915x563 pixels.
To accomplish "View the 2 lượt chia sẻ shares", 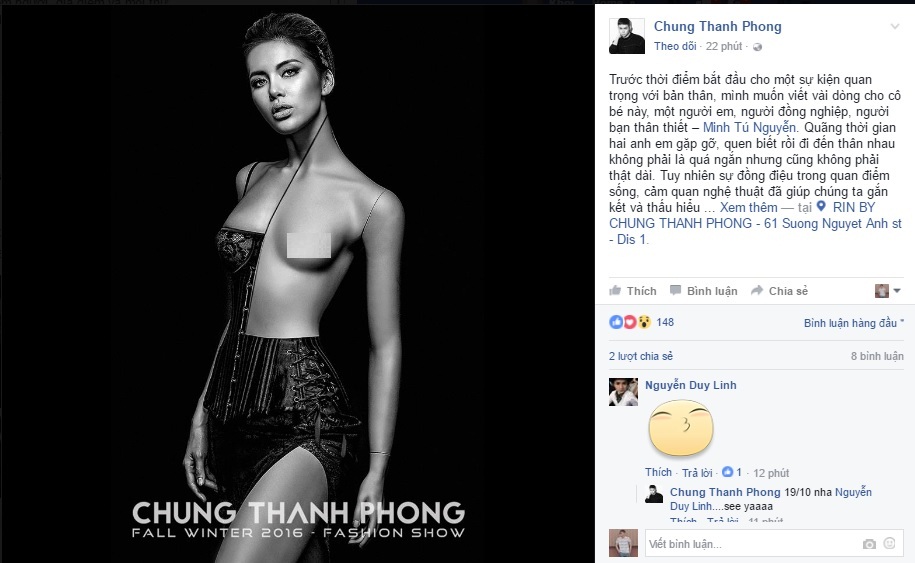I will coord(641,356).
